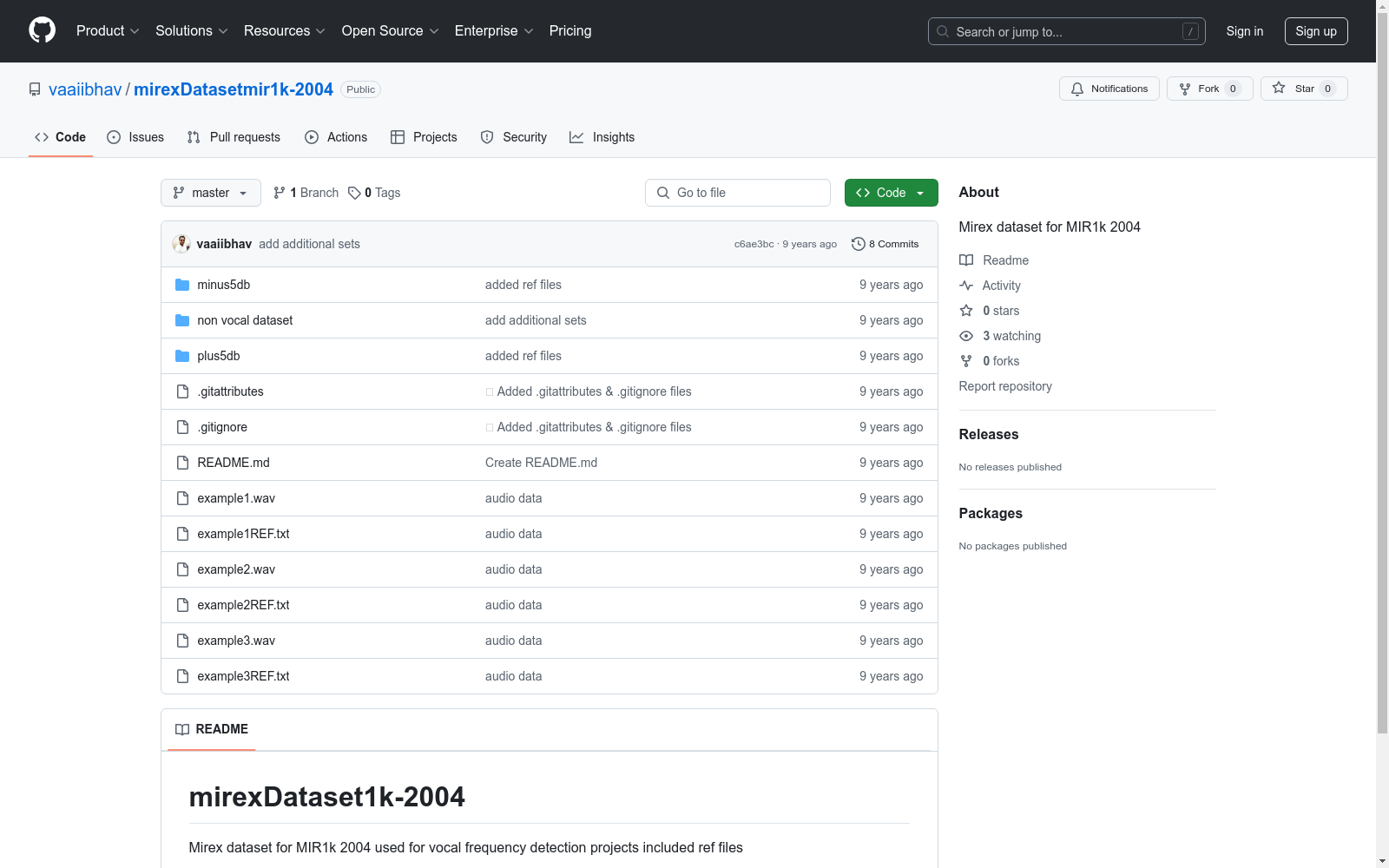Switch to the Issues tab

tap(135, 137)
